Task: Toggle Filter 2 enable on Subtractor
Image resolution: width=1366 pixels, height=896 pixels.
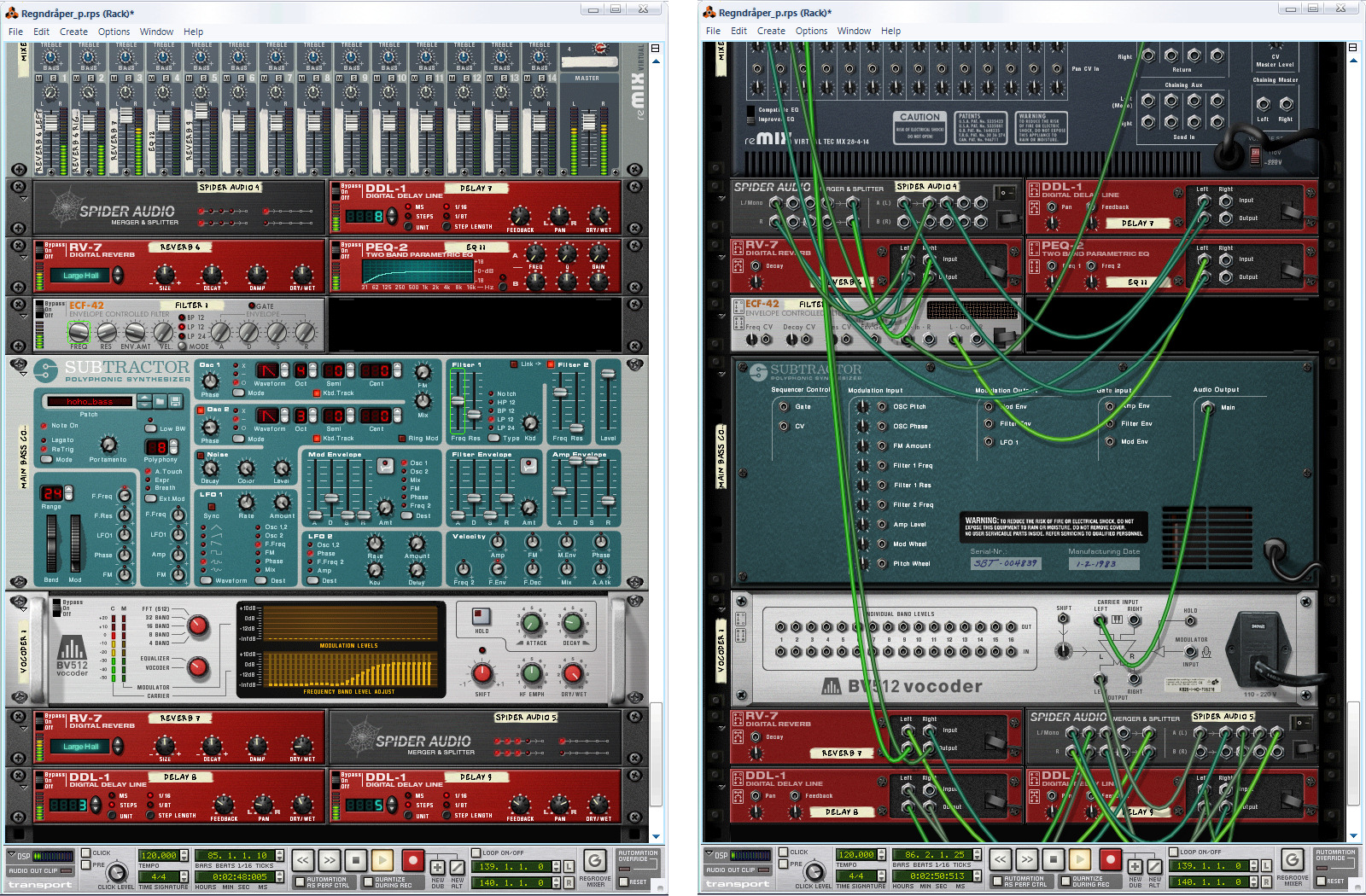Action: [552, 364]
